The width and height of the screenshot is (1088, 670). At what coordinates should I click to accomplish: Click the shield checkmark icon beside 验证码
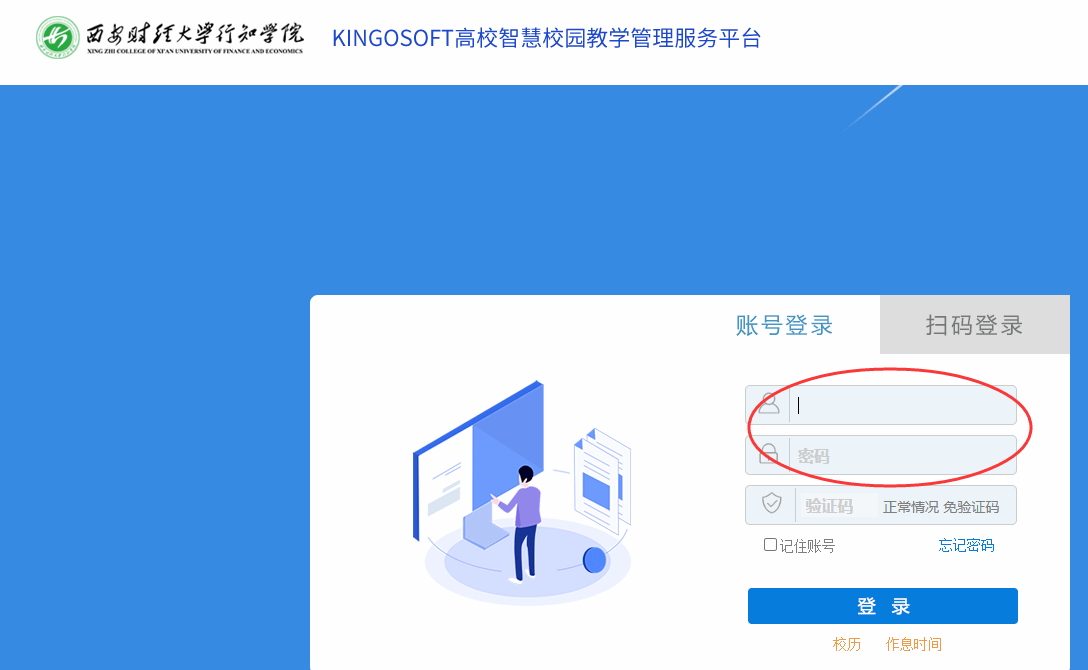[x=772, y=504]
